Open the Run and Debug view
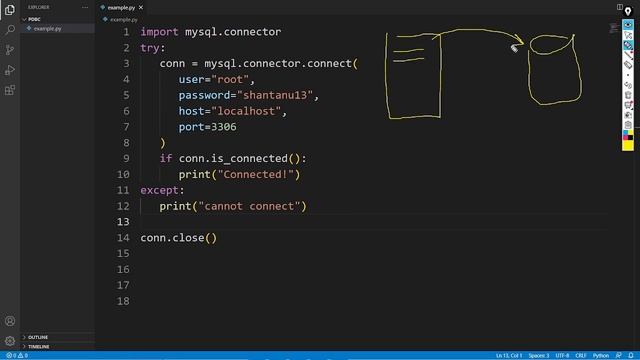640x360 pixels. [x=10, y=70]
